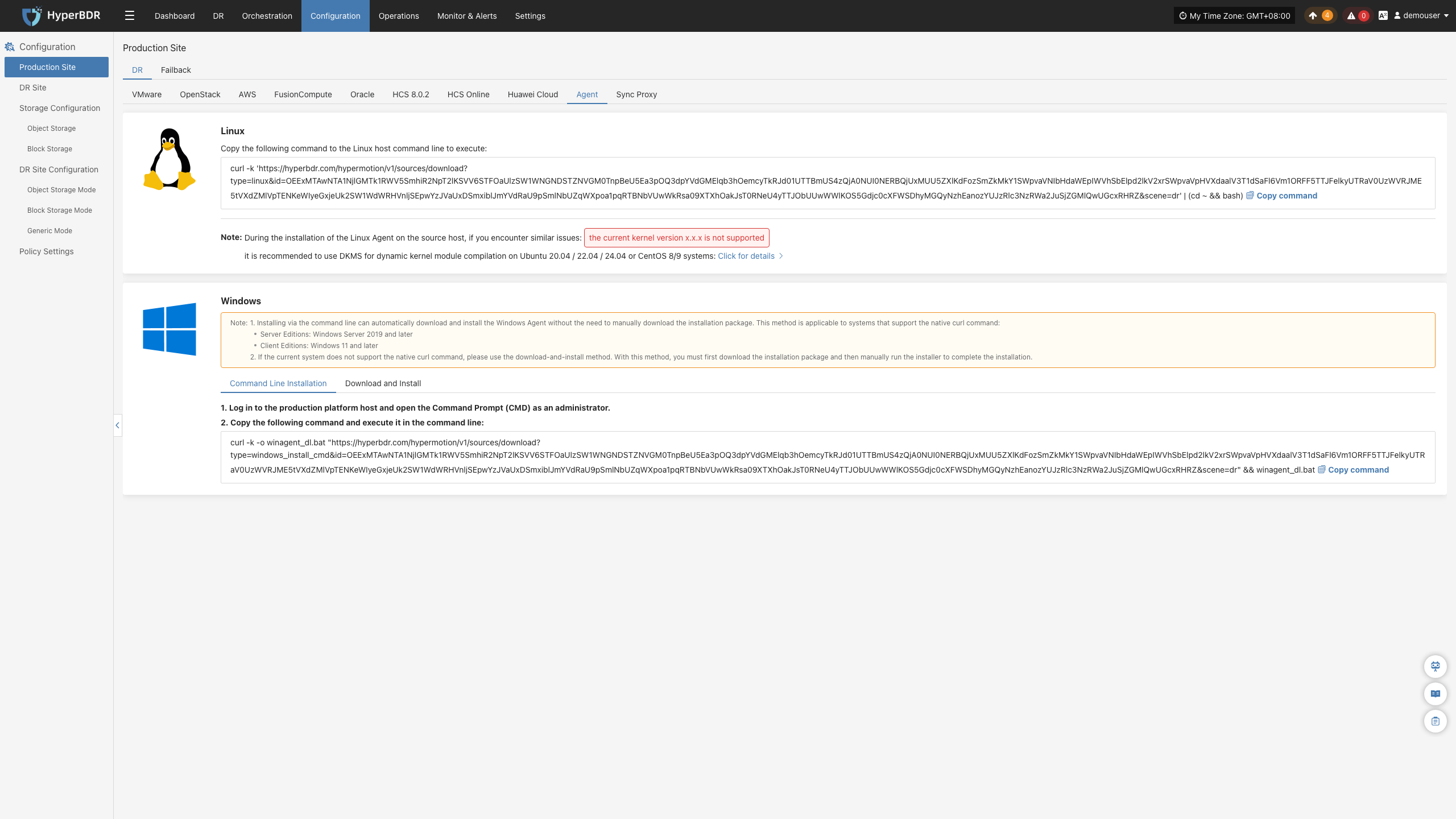Open the clipboard notes floating button
This screenshot has height=819, width=1456.
pyautogui.click(x=1436, y=721)
